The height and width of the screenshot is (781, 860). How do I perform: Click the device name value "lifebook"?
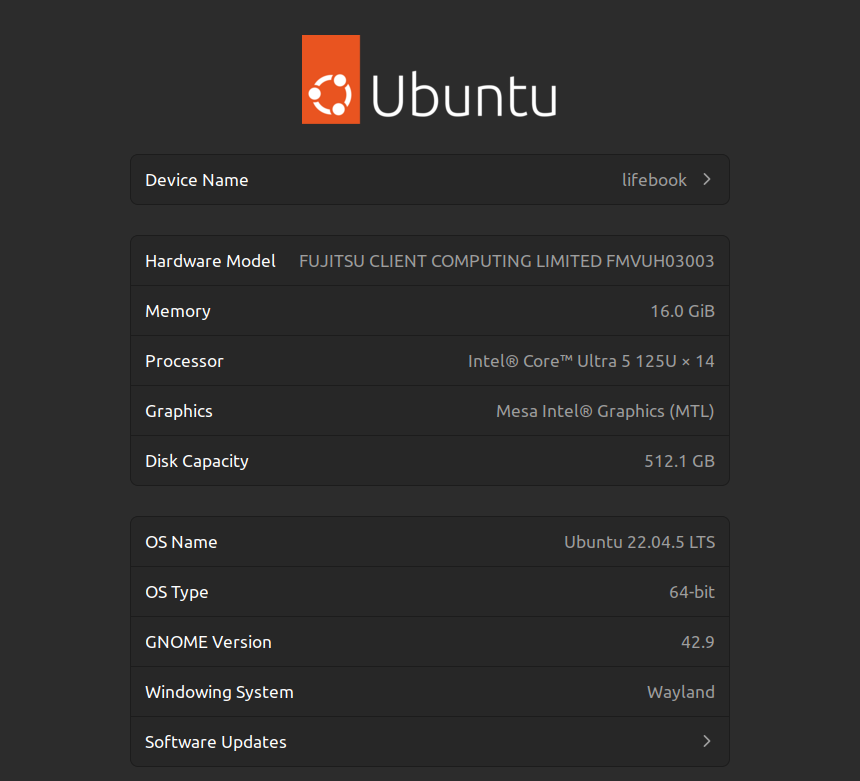click(654, 180)
